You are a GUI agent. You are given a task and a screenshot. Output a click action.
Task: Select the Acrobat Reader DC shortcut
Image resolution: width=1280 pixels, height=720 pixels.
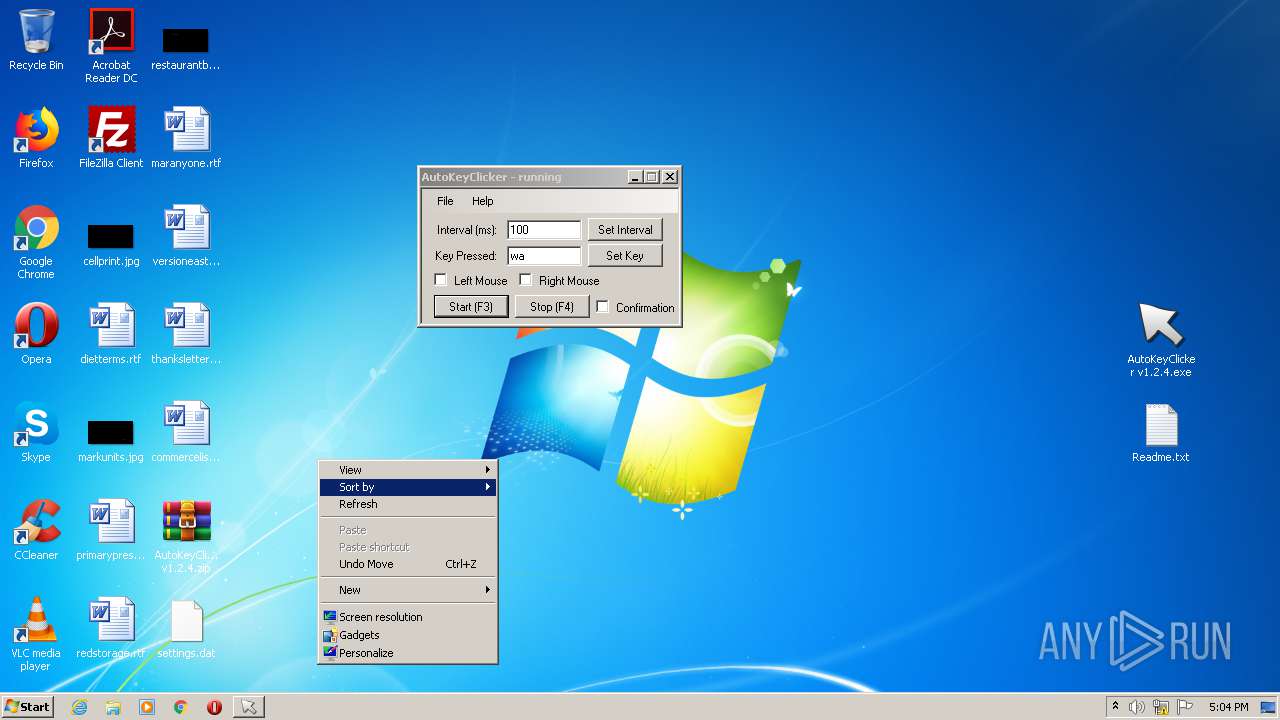coord(111,46)
